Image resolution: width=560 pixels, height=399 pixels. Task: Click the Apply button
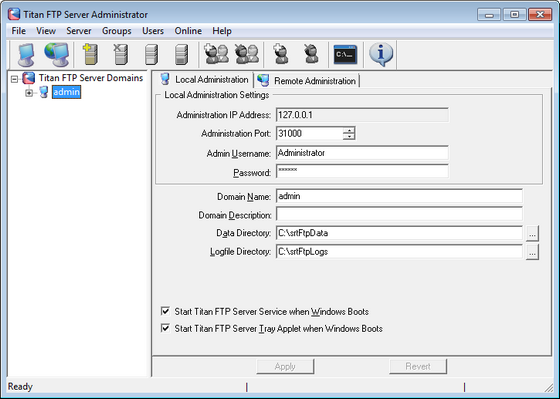[285, 366]
